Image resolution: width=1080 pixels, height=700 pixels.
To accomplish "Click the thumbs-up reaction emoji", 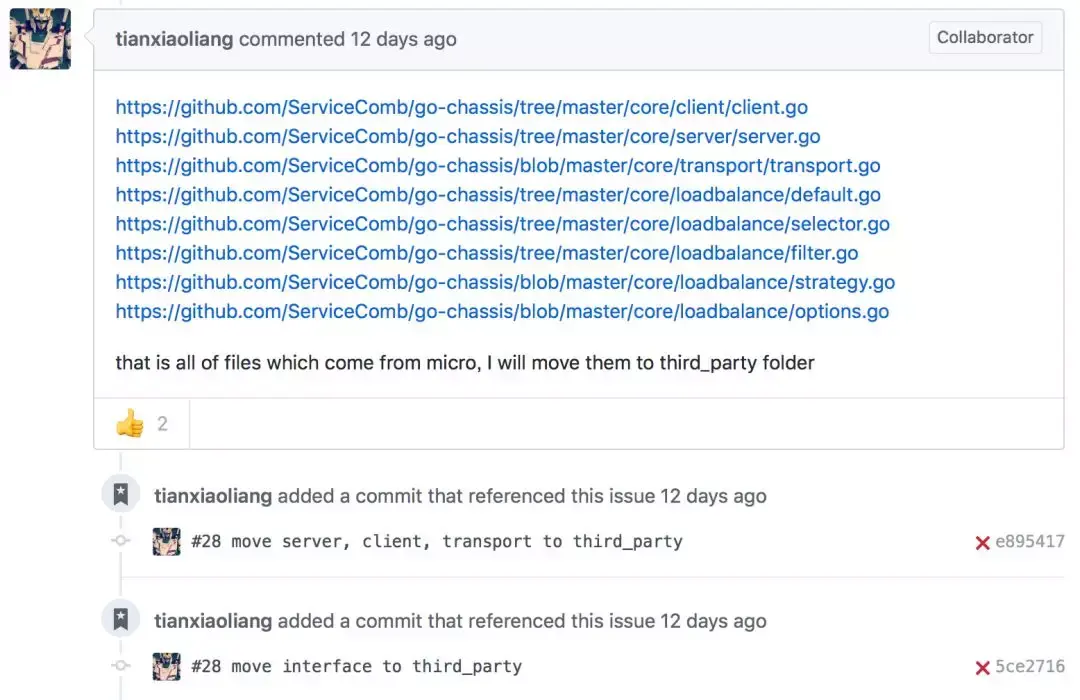I will [130, 424].
